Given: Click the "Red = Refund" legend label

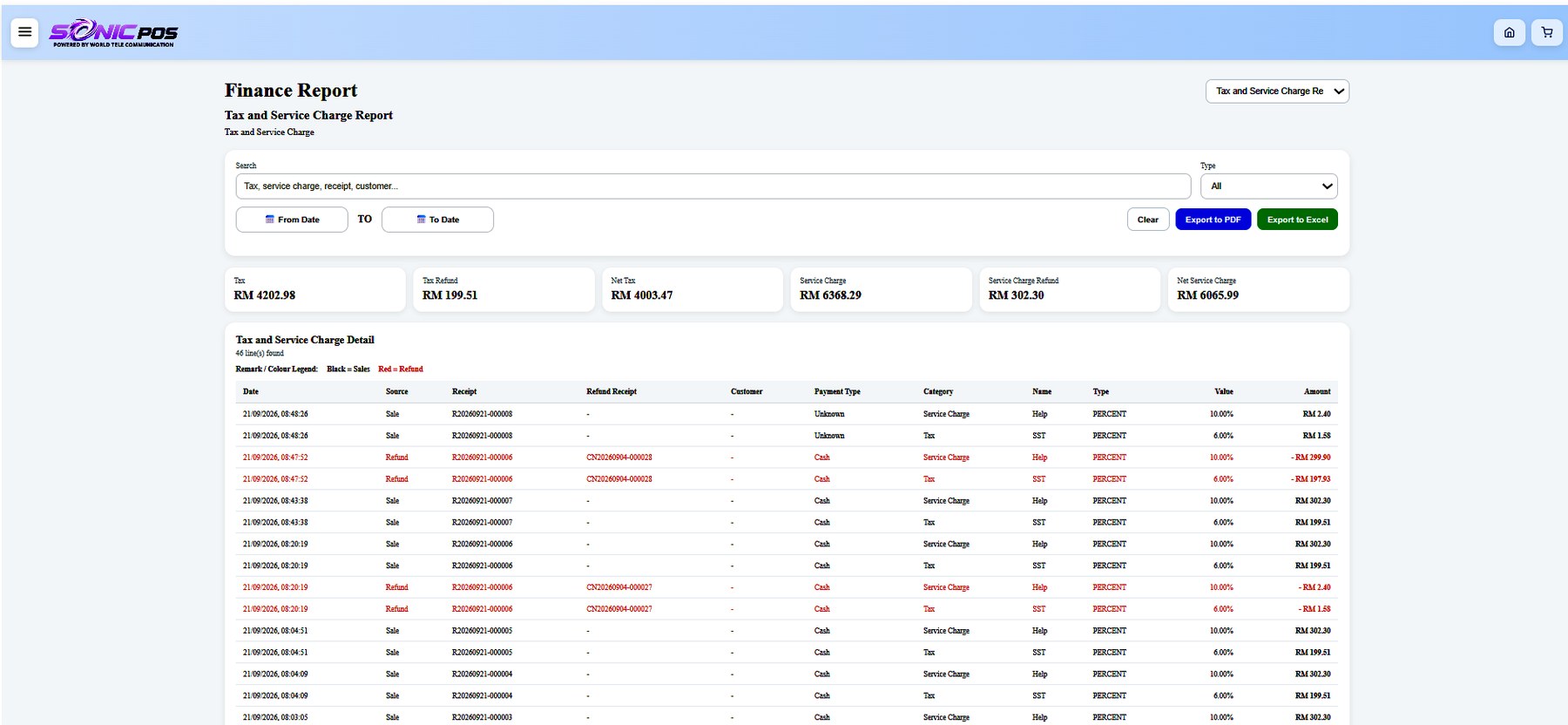Looking at the screenshot, I should pyautogui.click(x=401, y=369).
